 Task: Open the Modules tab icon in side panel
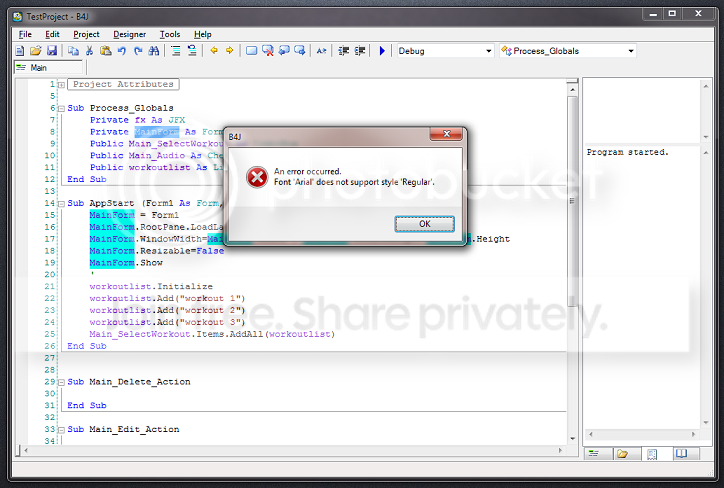(594, 454)
